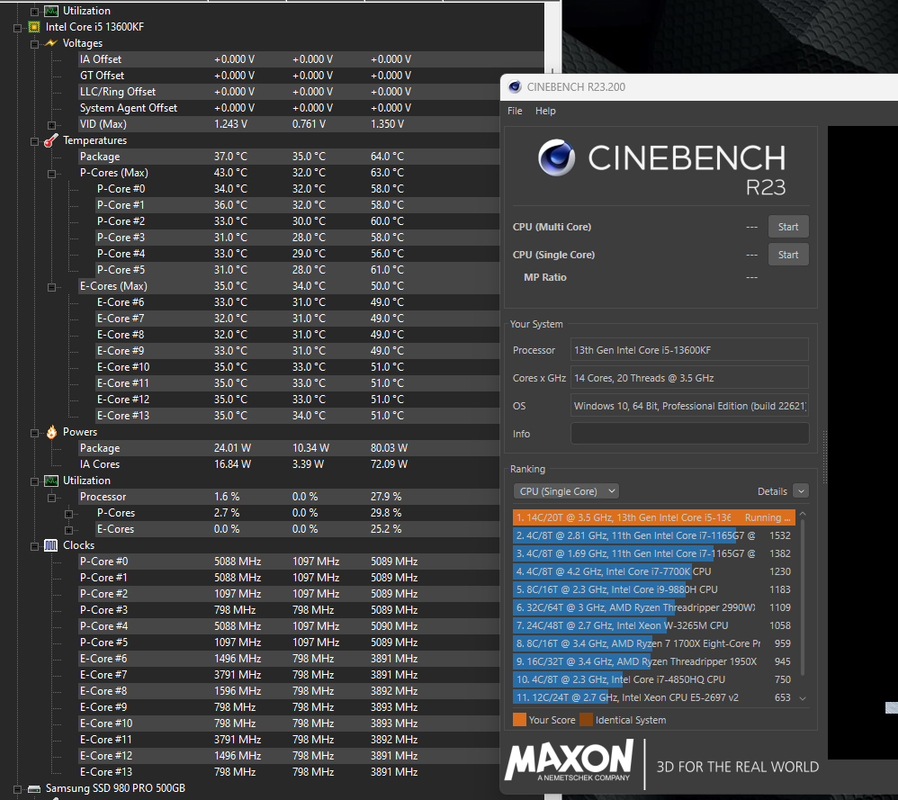Select the E-Core #7 clock row
Screen dimensions: 898x800
tap(289, 675)
